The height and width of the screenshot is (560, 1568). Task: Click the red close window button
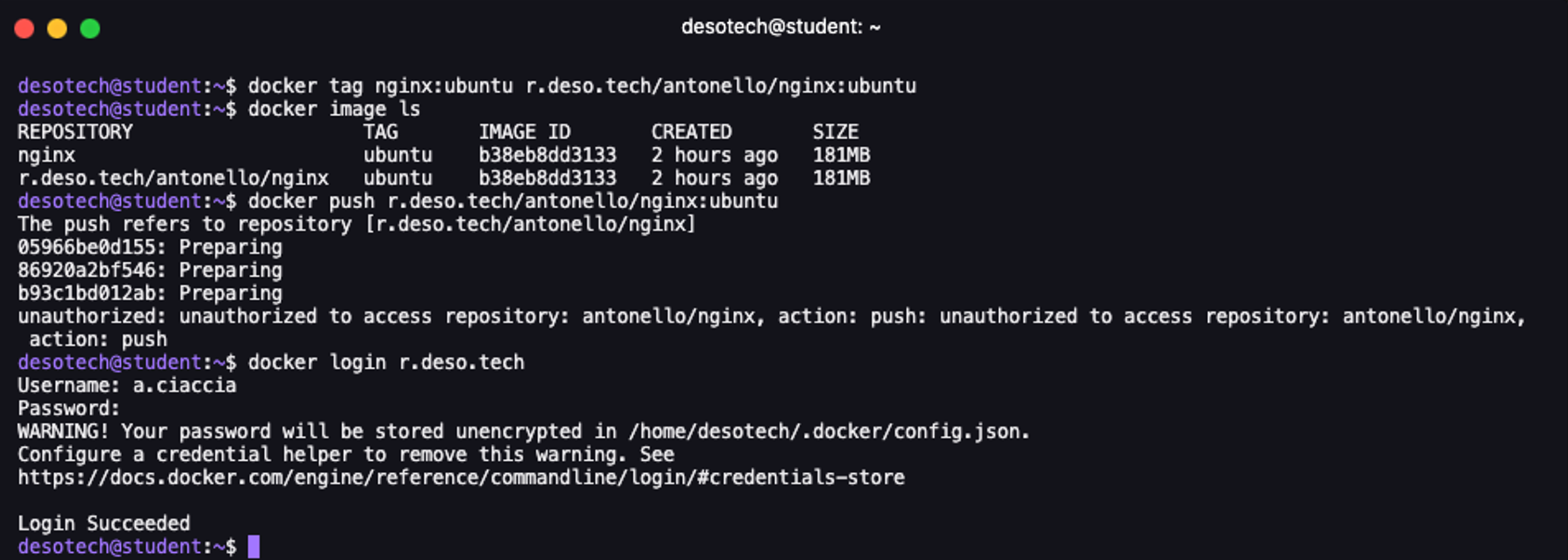point(24,29)
